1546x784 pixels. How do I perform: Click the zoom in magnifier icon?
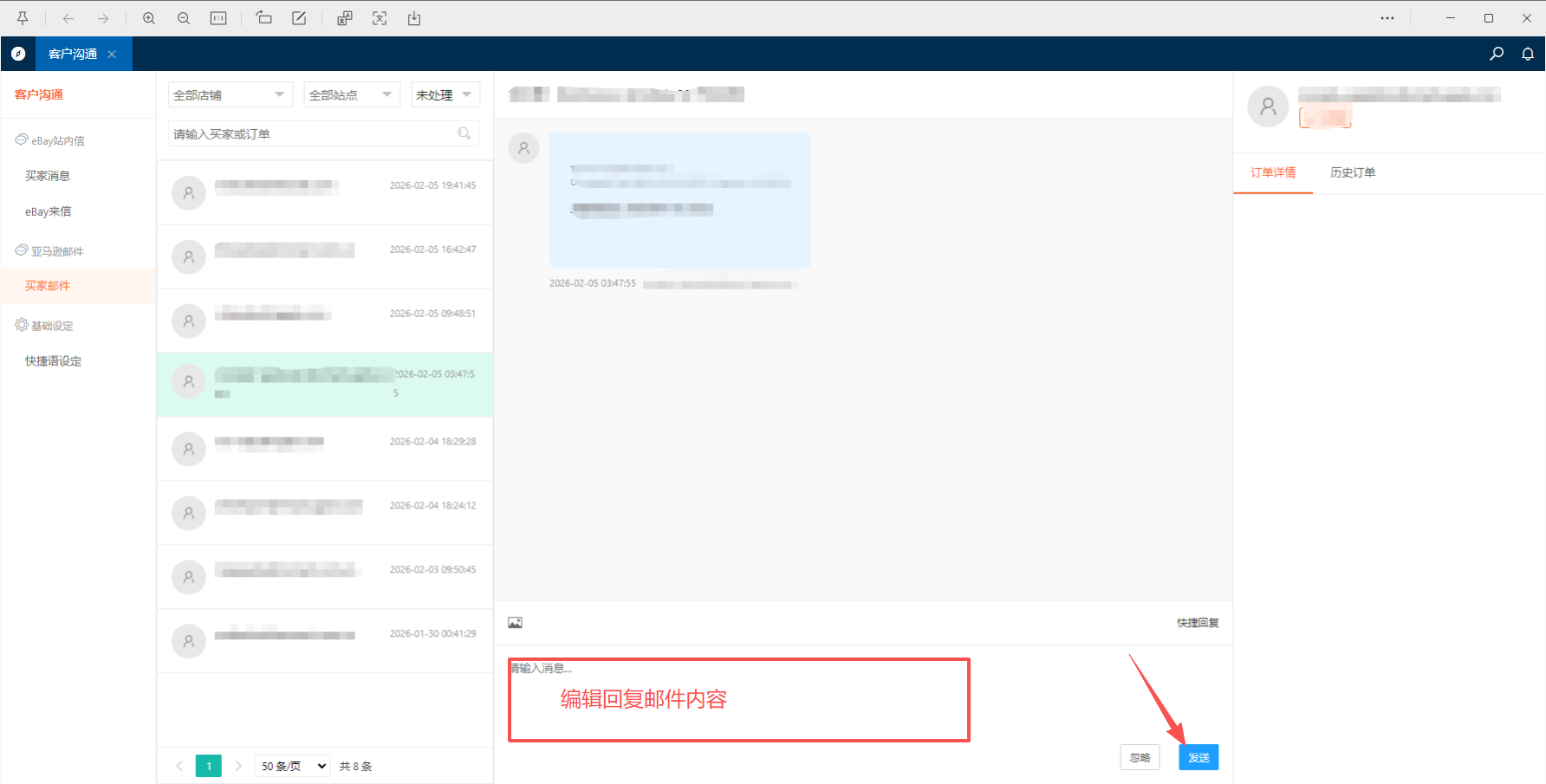pyautogui.click(x=149, y=18)
